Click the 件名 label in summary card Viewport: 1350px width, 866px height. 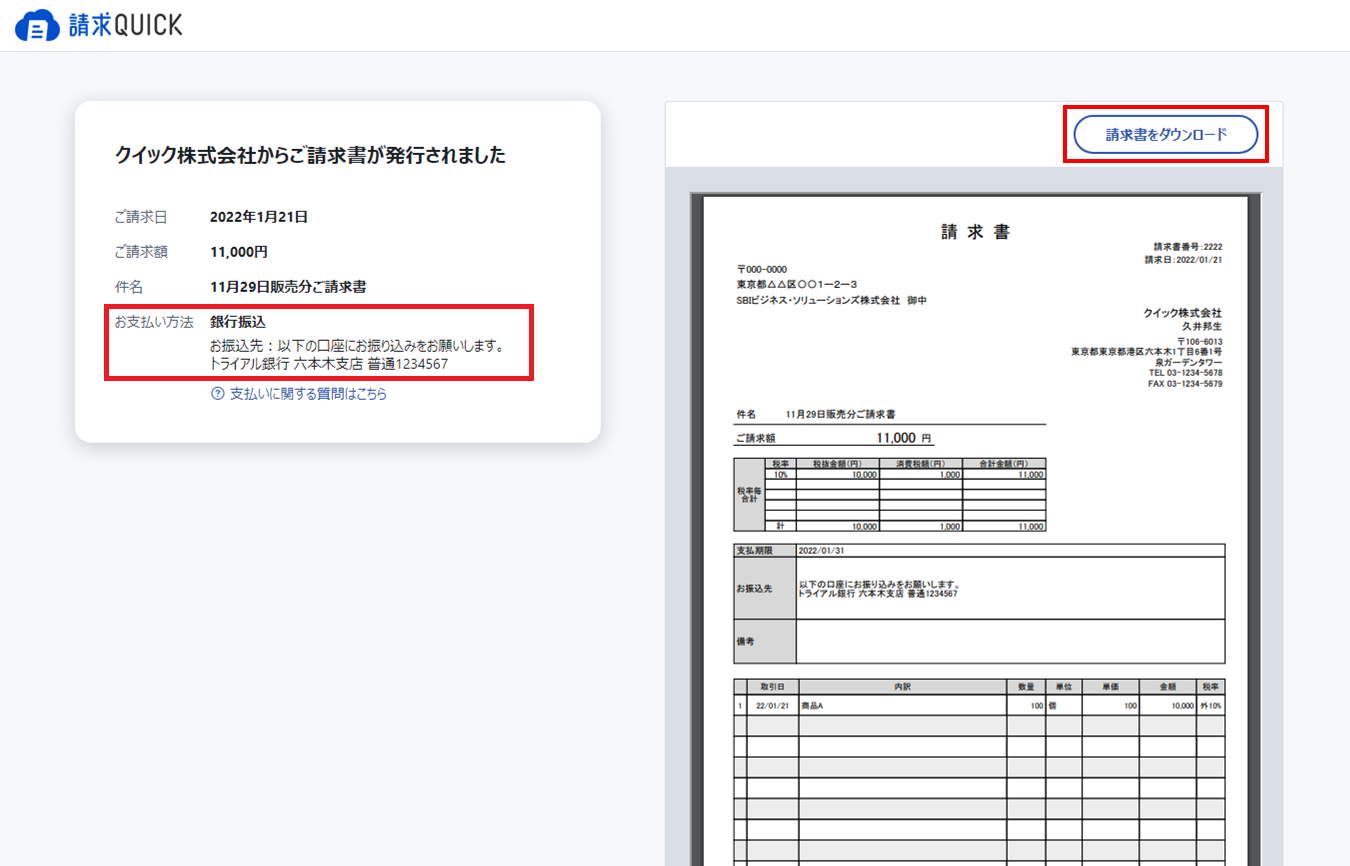tap(129, 287)
